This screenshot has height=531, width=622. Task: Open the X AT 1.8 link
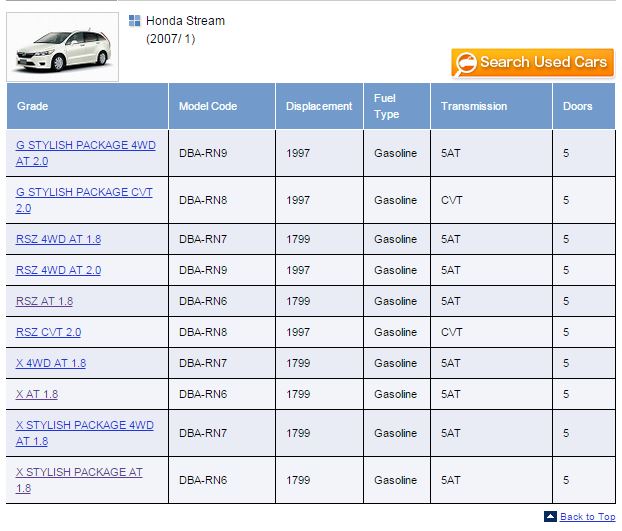coord(37,394)
